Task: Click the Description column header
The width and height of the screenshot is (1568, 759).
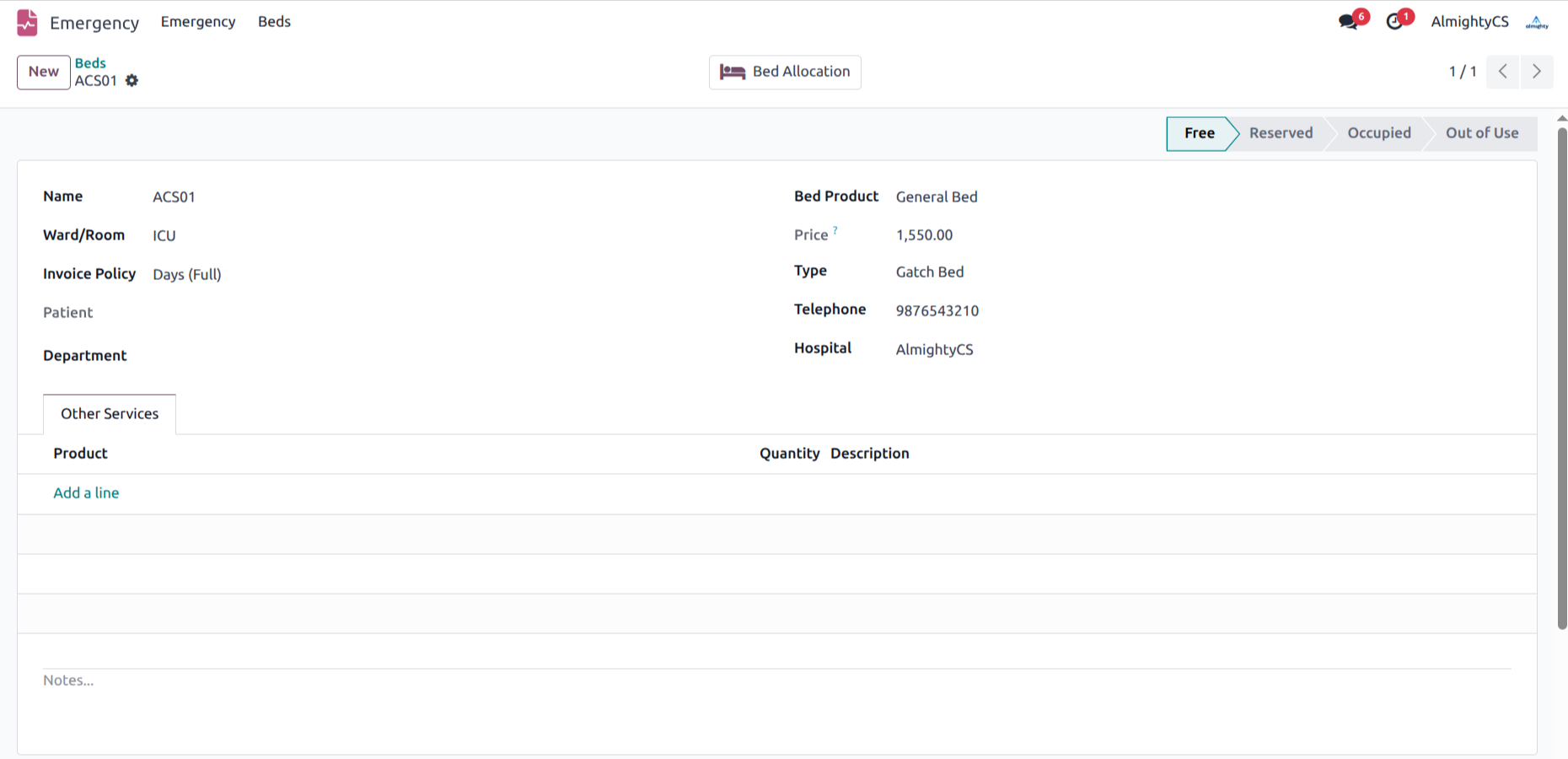Action: [870, 454]
